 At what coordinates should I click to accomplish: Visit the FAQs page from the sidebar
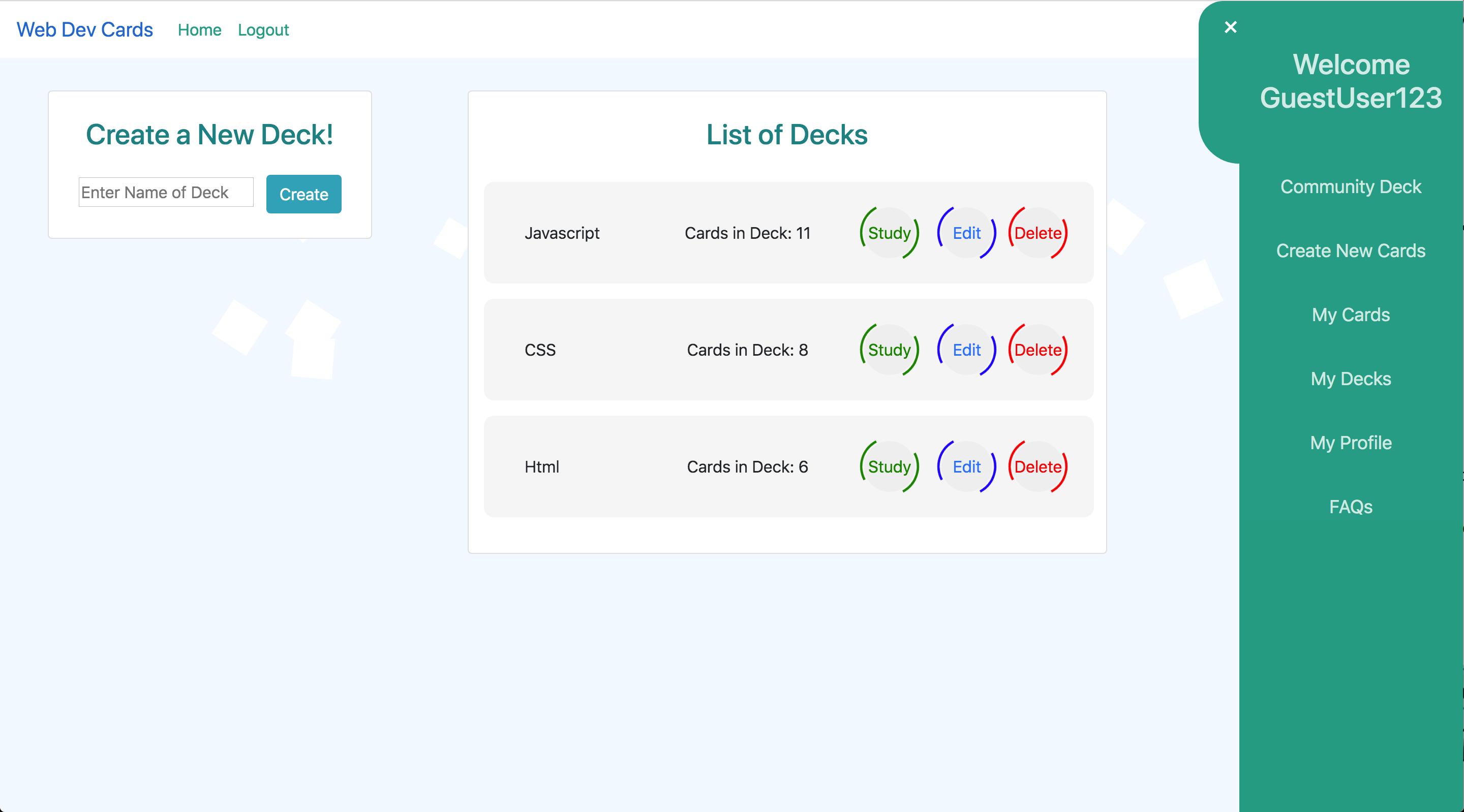pos(1350,507)
